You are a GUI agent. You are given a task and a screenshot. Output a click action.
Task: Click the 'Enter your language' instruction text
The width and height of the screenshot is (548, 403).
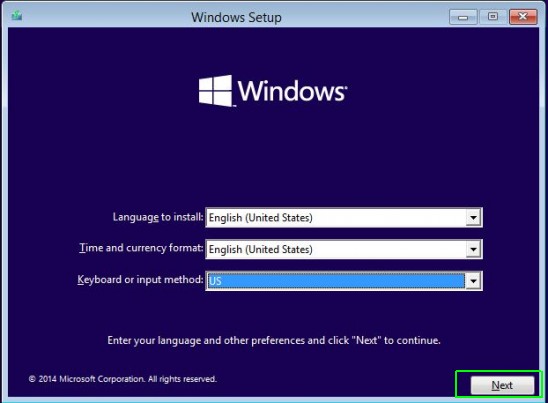click(x=274, y=340)
